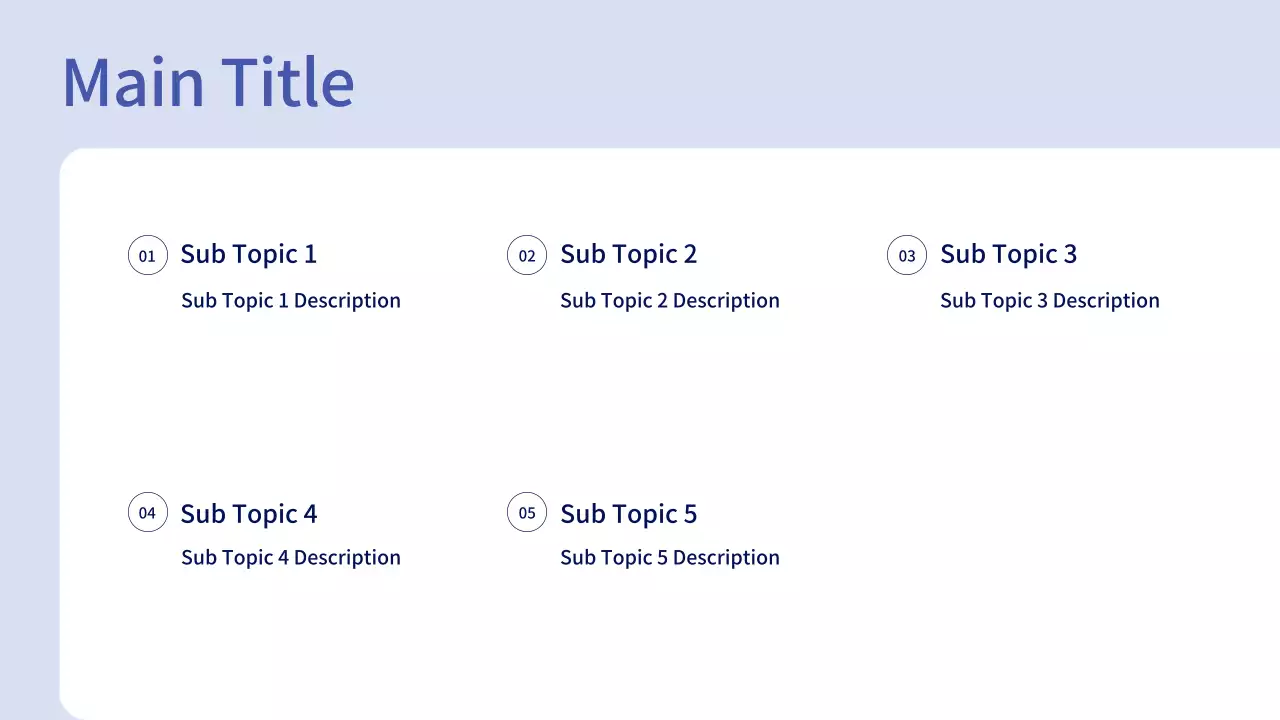Select the 02 numbered circle badge
Screen dimensions: 1280x720
[x=527, y=255]
